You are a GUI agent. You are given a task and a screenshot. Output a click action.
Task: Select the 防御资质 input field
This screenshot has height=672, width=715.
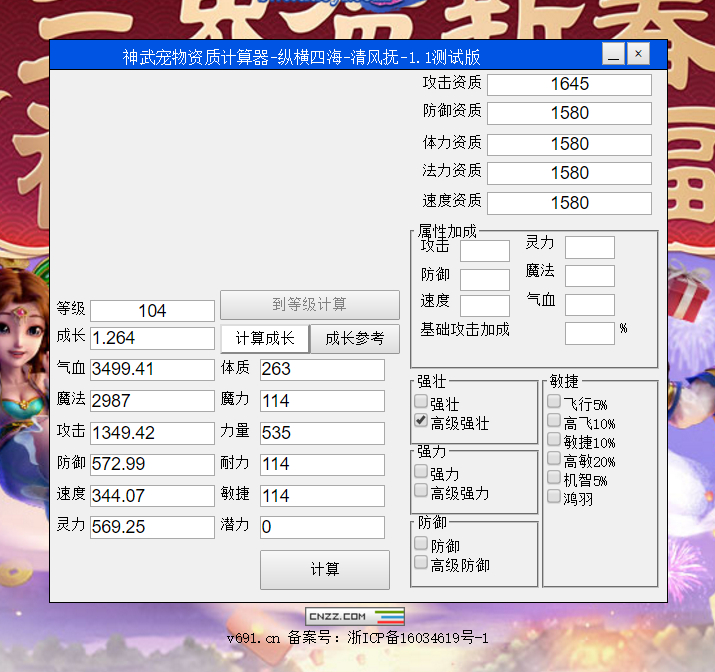click(569, 114)
